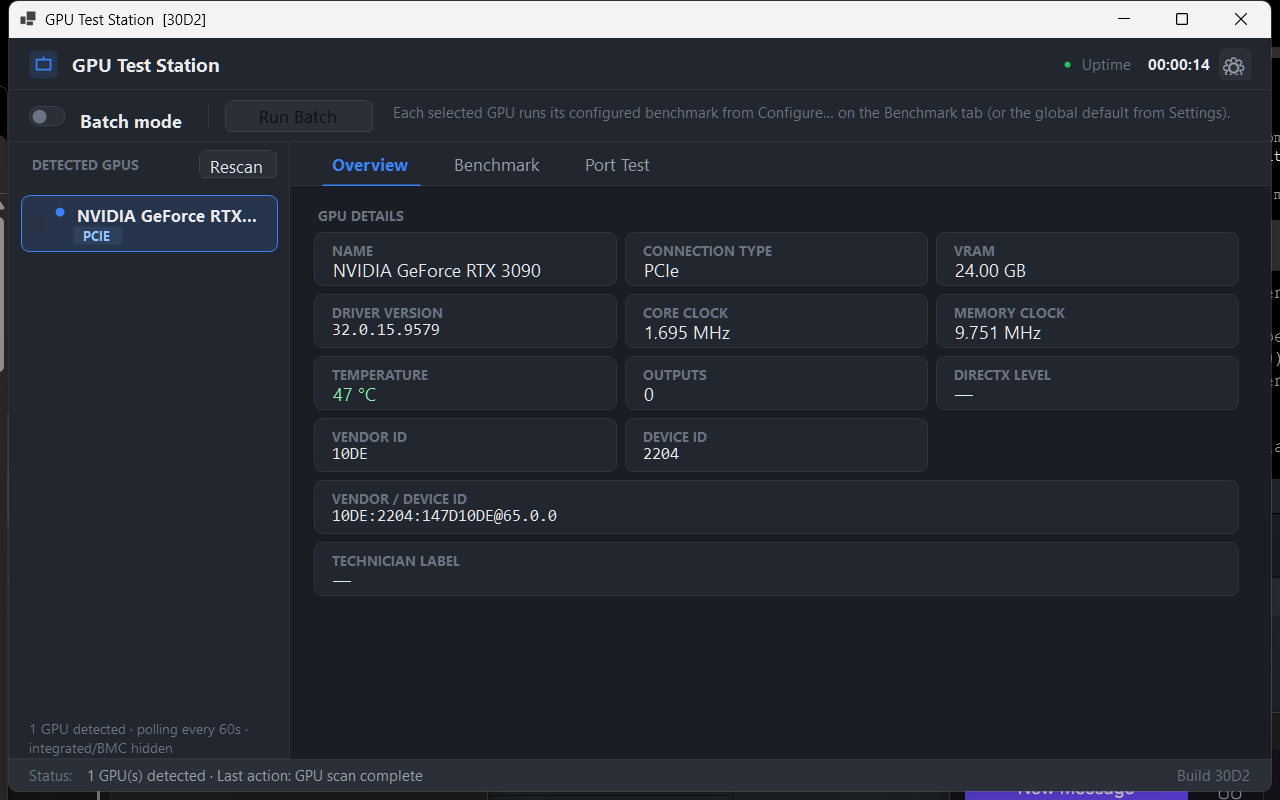
Task: Click the green uptime status dot
Action: pos(1067,65)
